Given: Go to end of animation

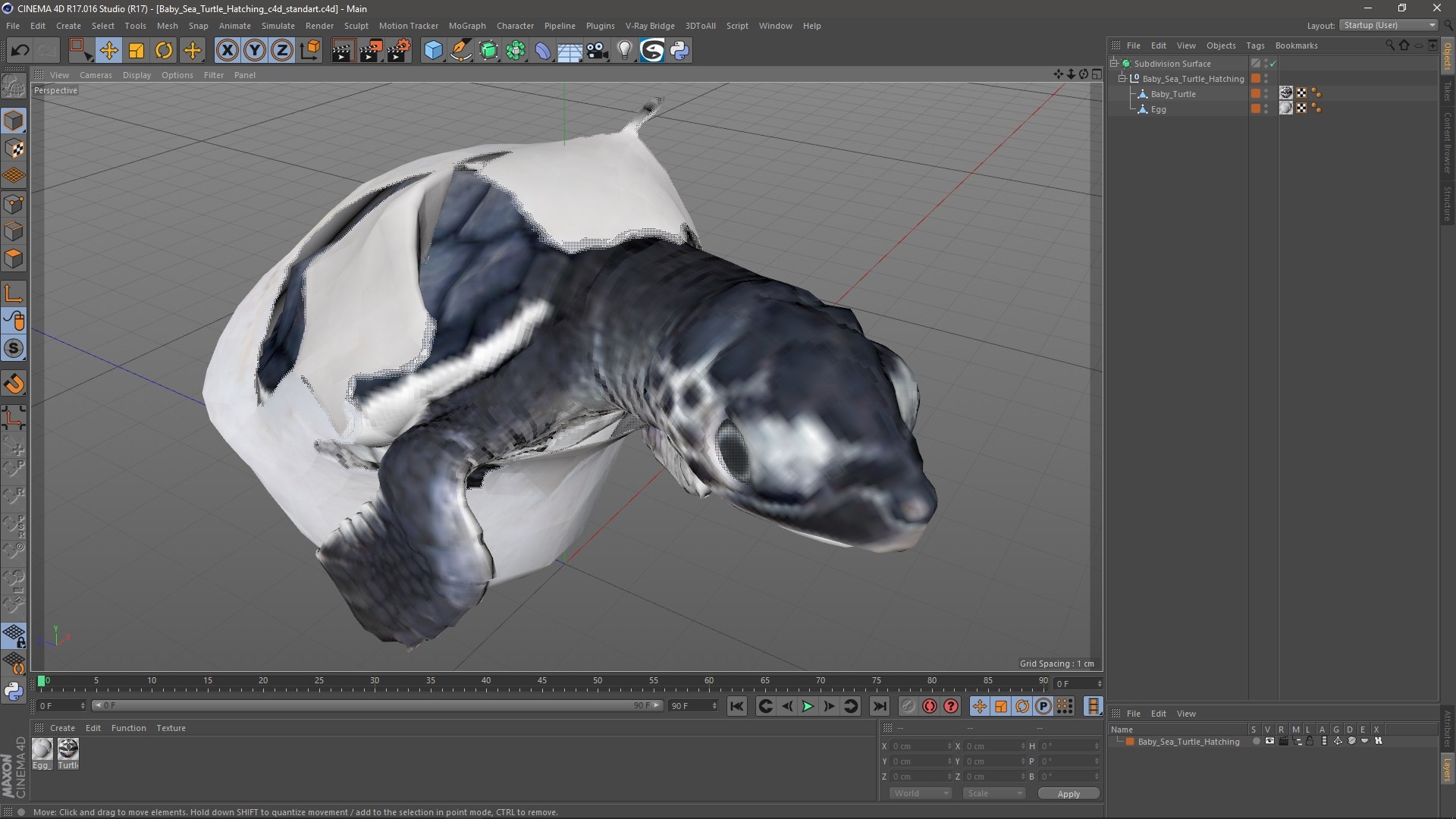Looking at the screenshot, I should [879, 706].
